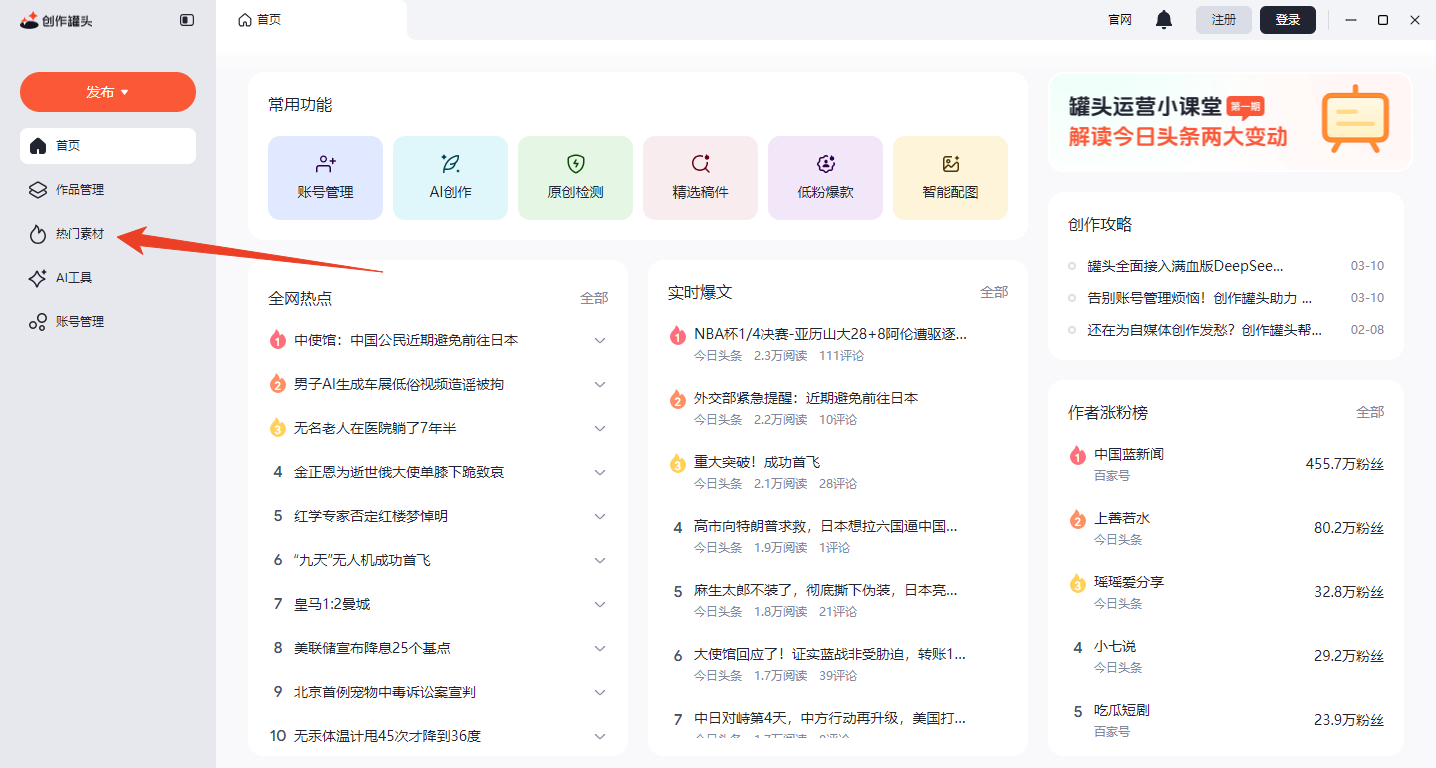Open the 账号管理 feature icon

[x=325, y=177]
